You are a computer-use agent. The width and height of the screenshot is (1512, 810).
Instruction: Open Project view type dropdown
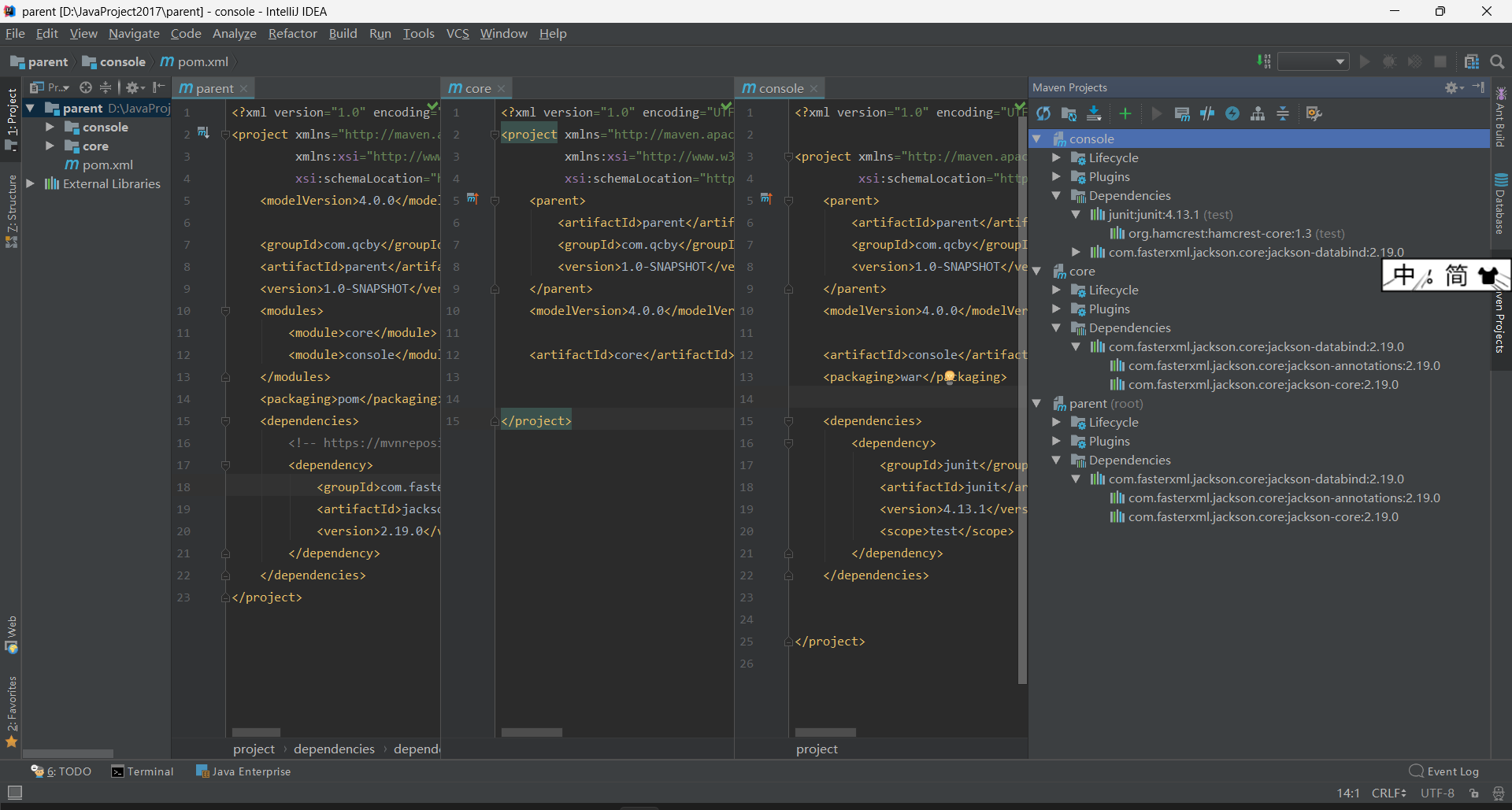(50, 87)
